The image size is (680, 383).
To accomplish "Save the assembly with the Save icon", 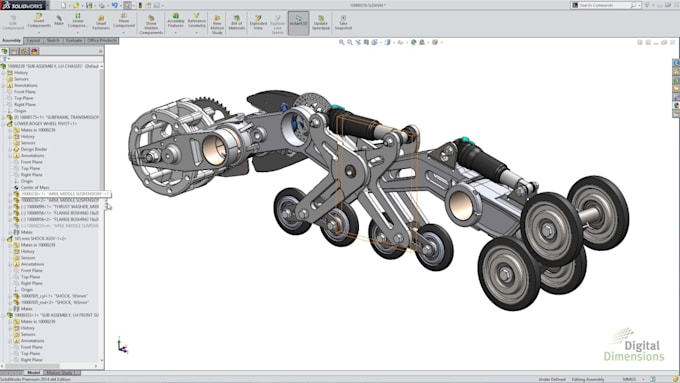I will tap(89, 5).
